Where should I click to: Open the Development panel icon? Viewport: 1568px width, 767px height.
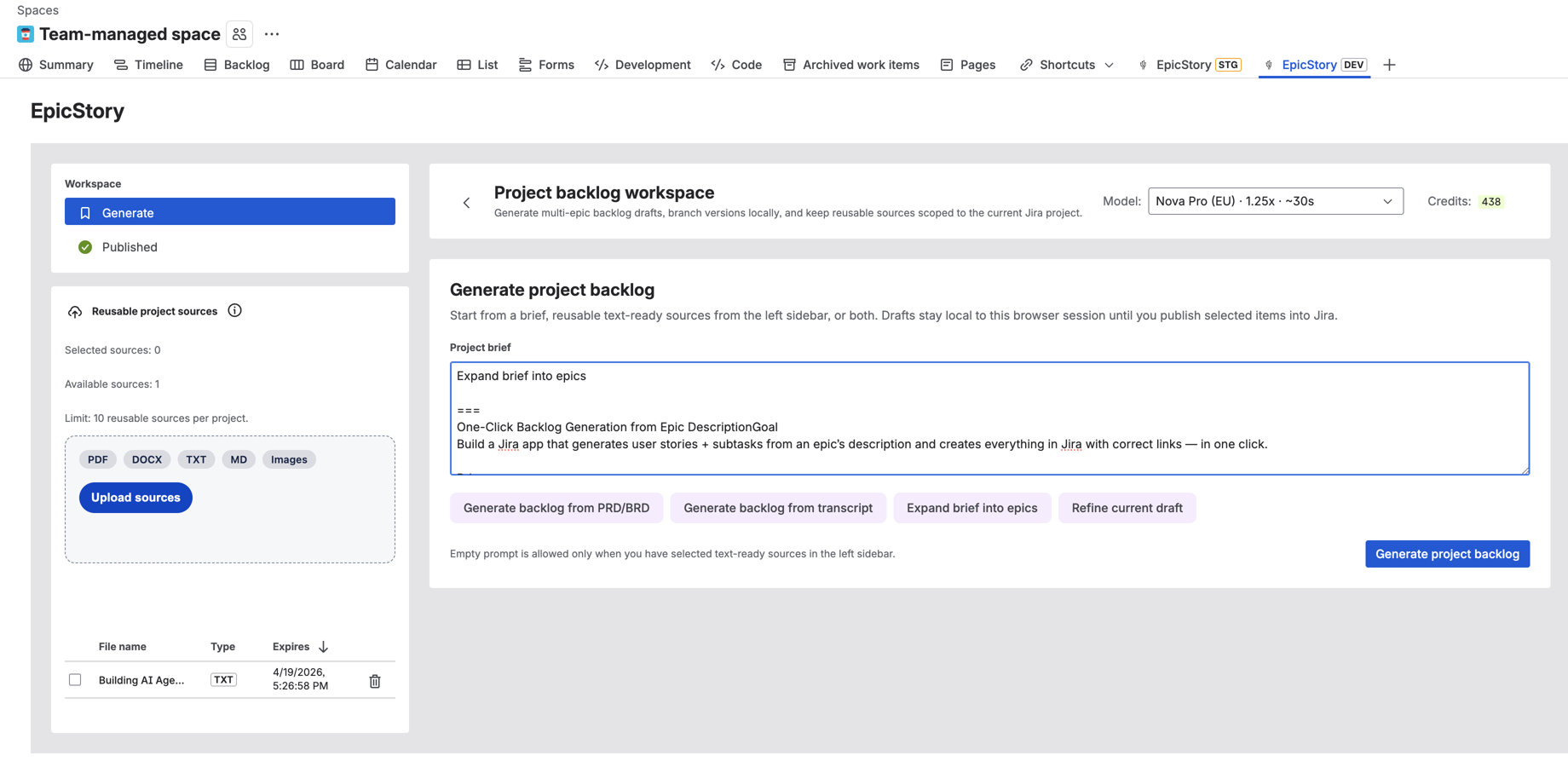coord(602,65)
